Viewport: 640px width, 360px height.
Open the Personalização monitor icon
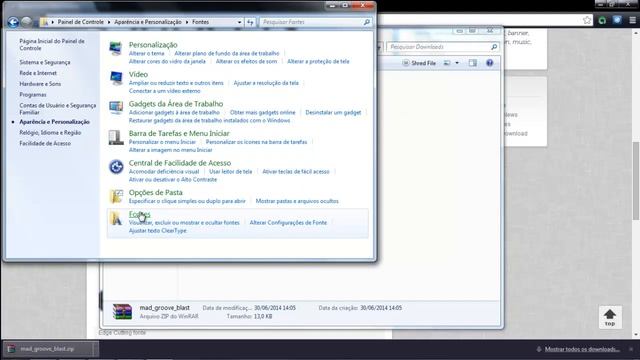pos(116,49)
